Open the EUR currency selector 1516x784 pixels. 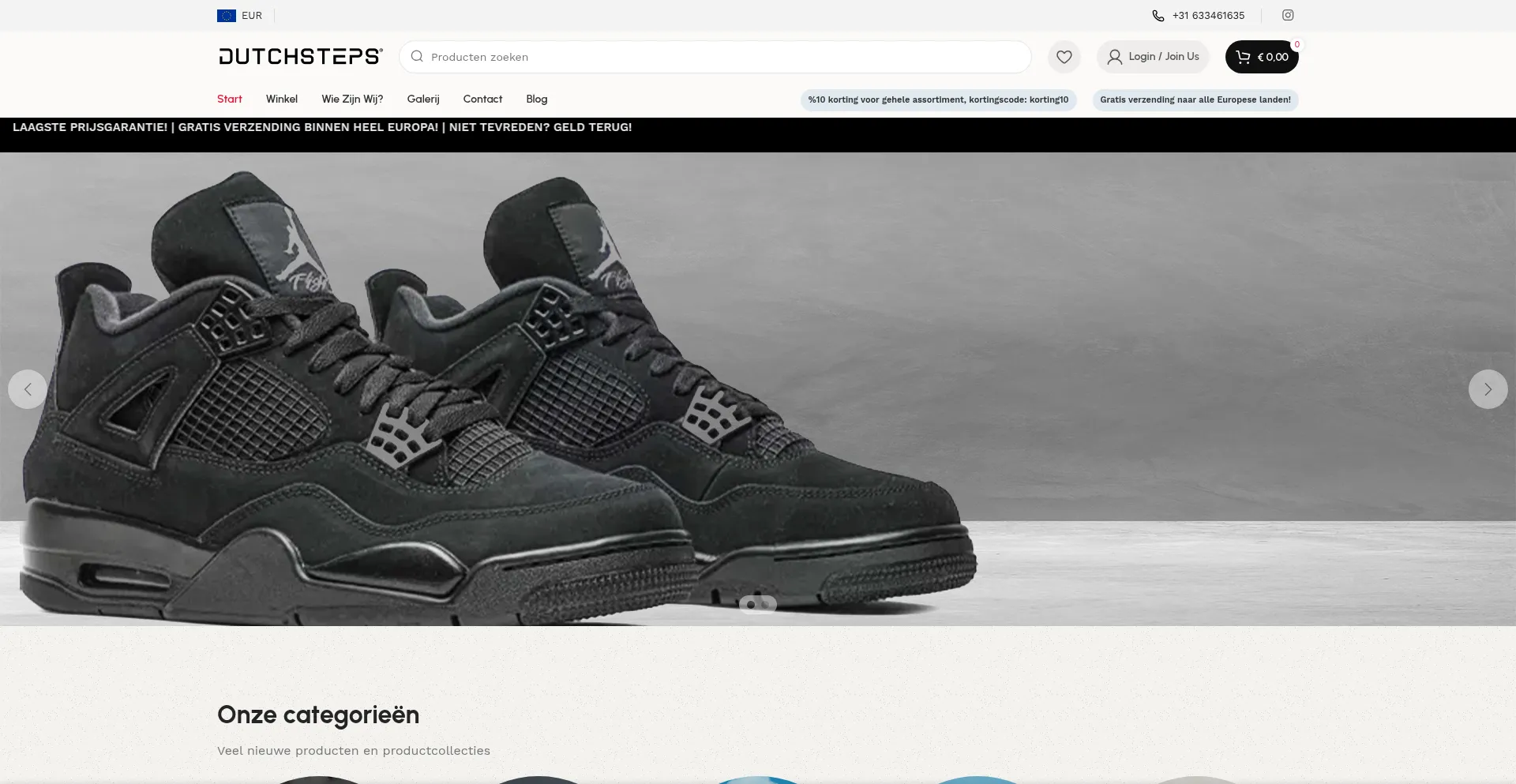(240, 16)
